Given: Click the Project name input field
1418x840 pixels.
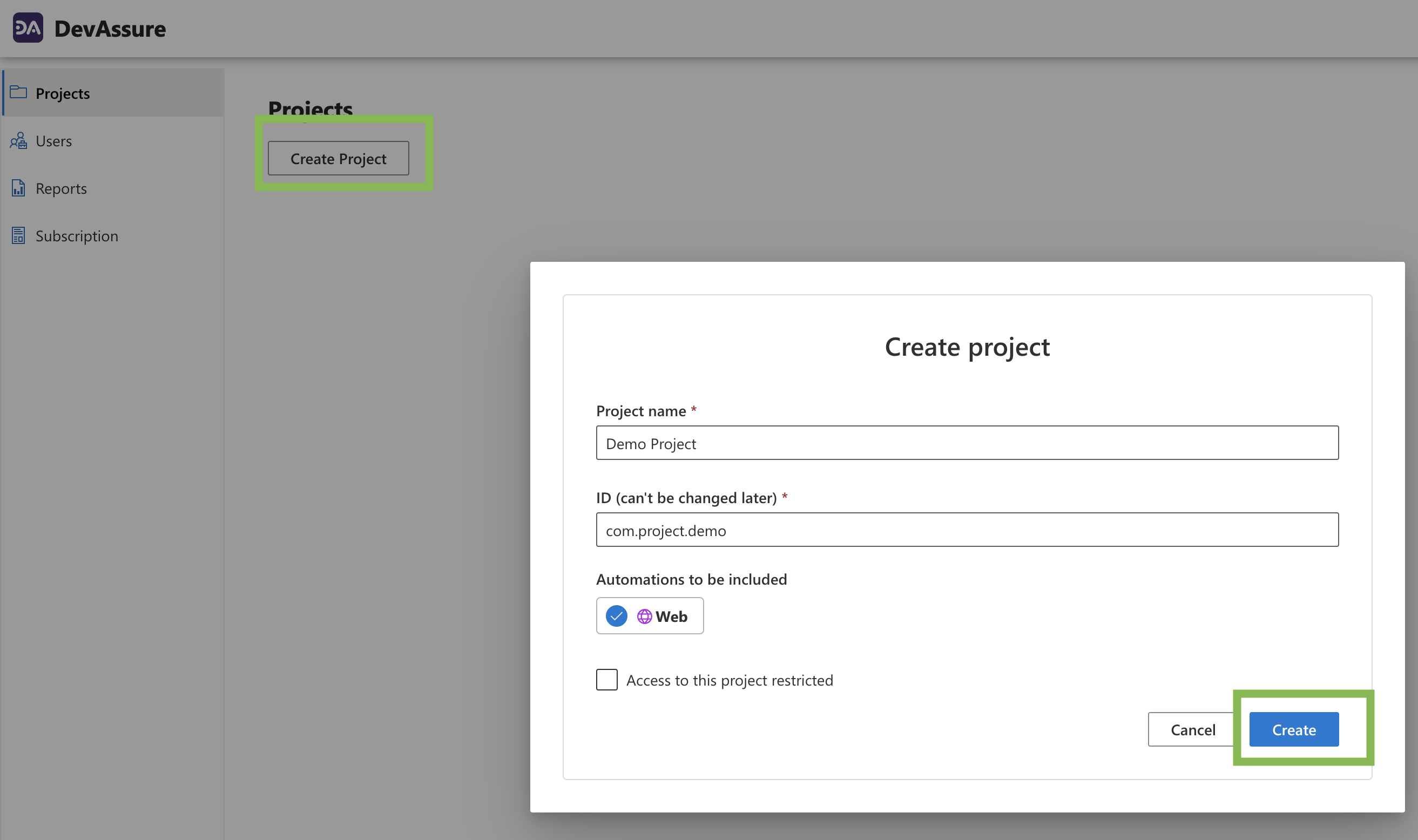Looking at the screenshot, I should (966, 443).
